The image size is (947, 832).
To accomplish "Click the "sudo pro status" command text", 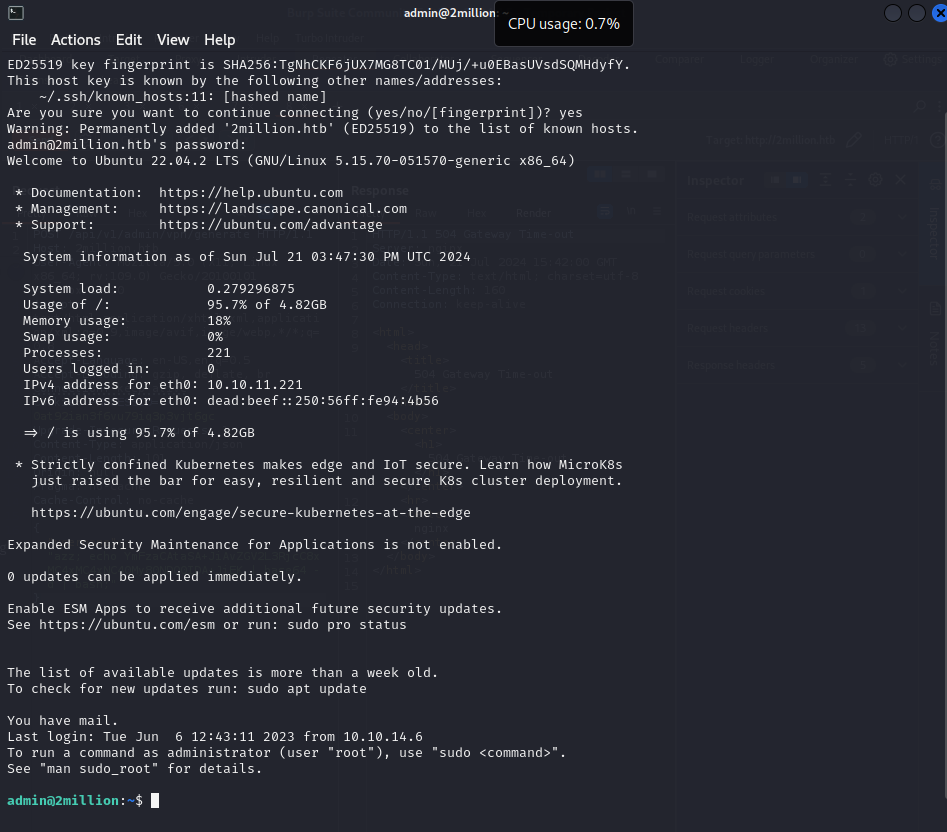I will 347,624.
